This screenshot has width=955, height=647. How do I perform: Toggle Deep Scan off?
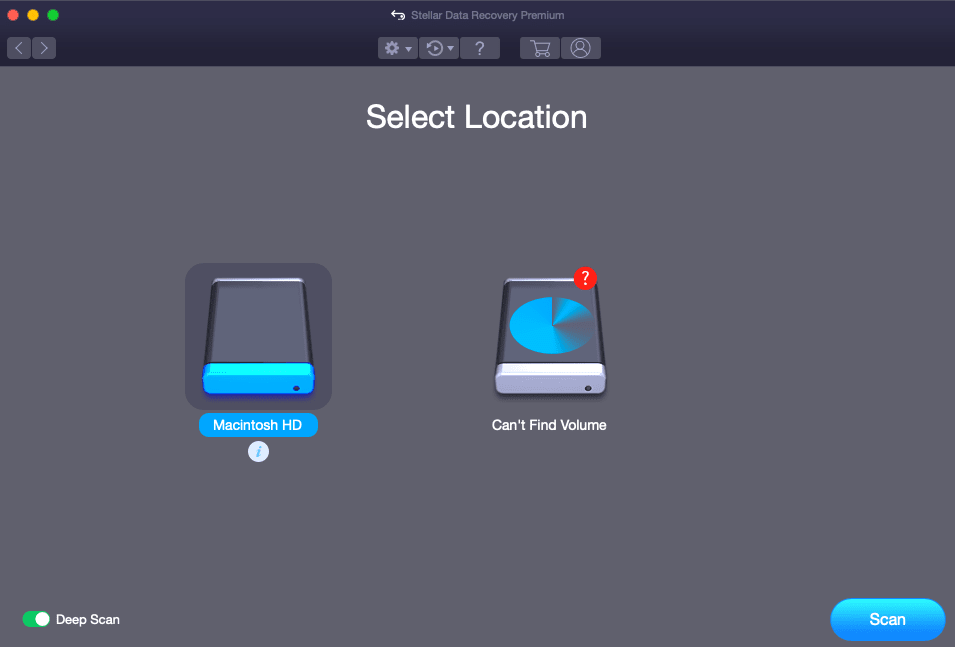pos(37,619)
